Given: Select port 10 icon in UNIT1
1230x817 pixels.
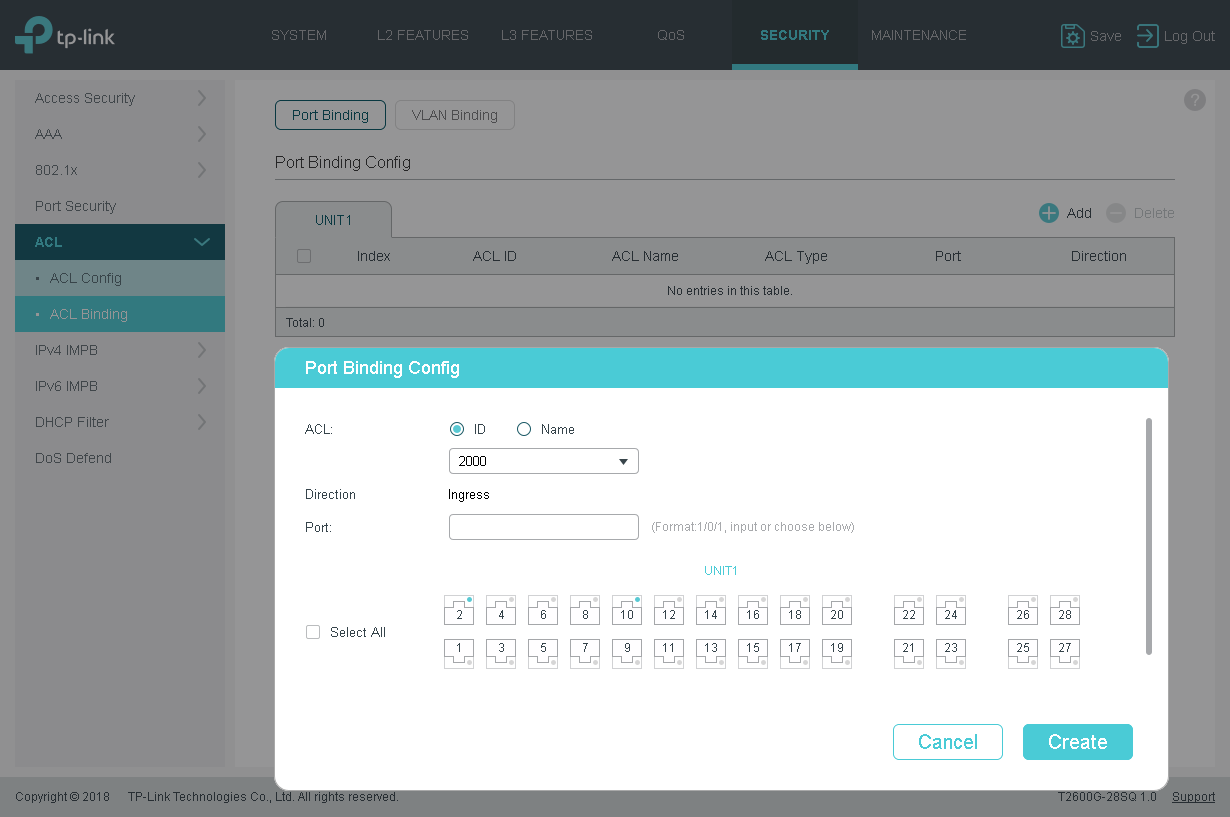Looking at the screenshot, I should [627, 611].
